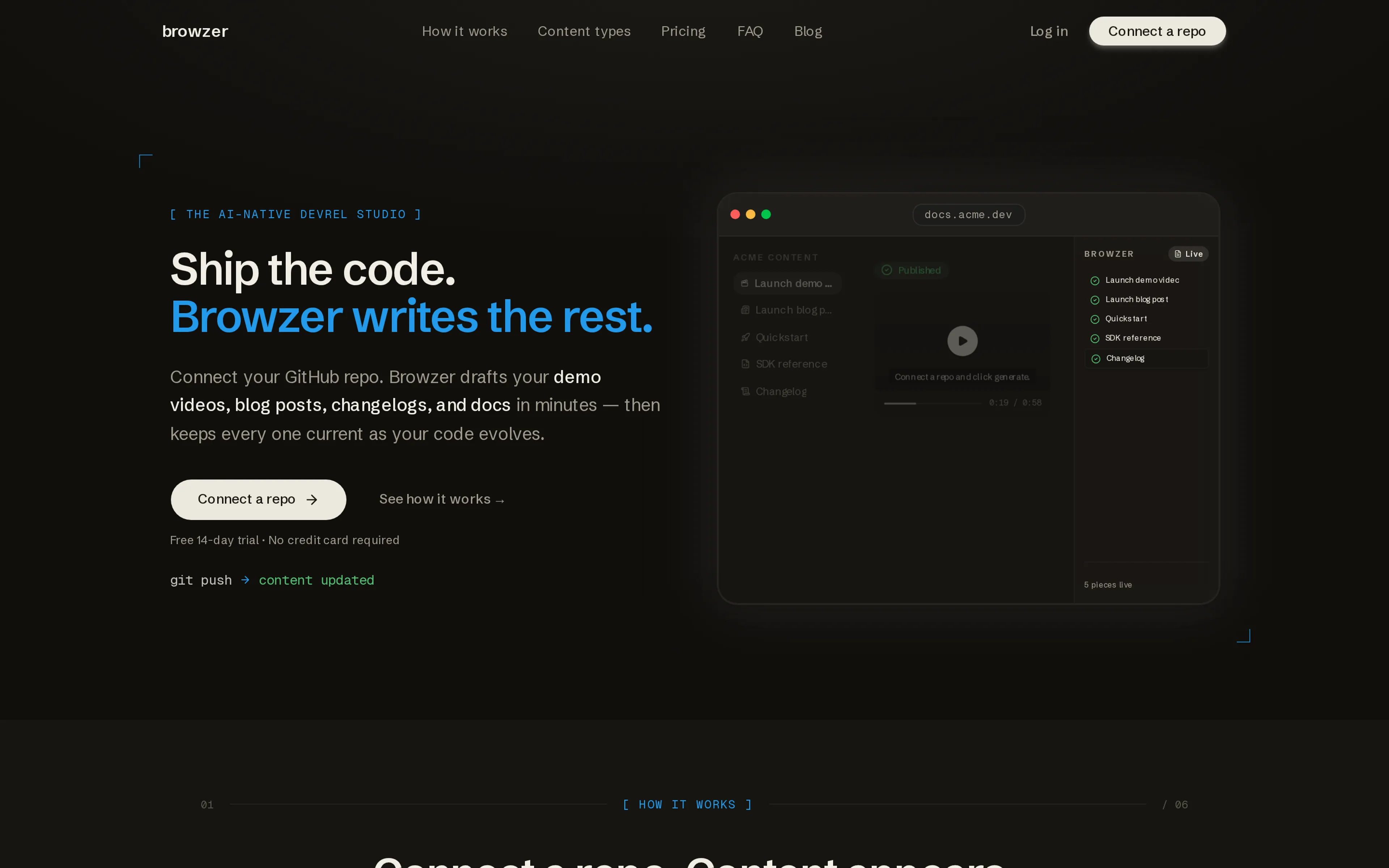Screen dimensions: 1389x868
Task: Click check icon next to Launch blog post
Action: 1095,300
